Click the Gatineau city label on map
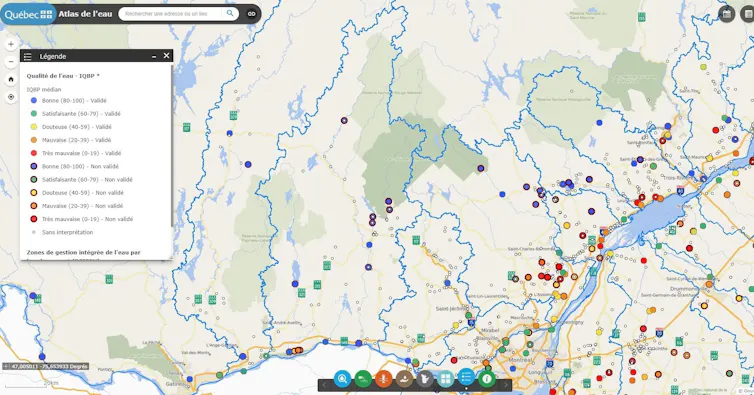This screenshot has width=754, height=395. [176, 384]
